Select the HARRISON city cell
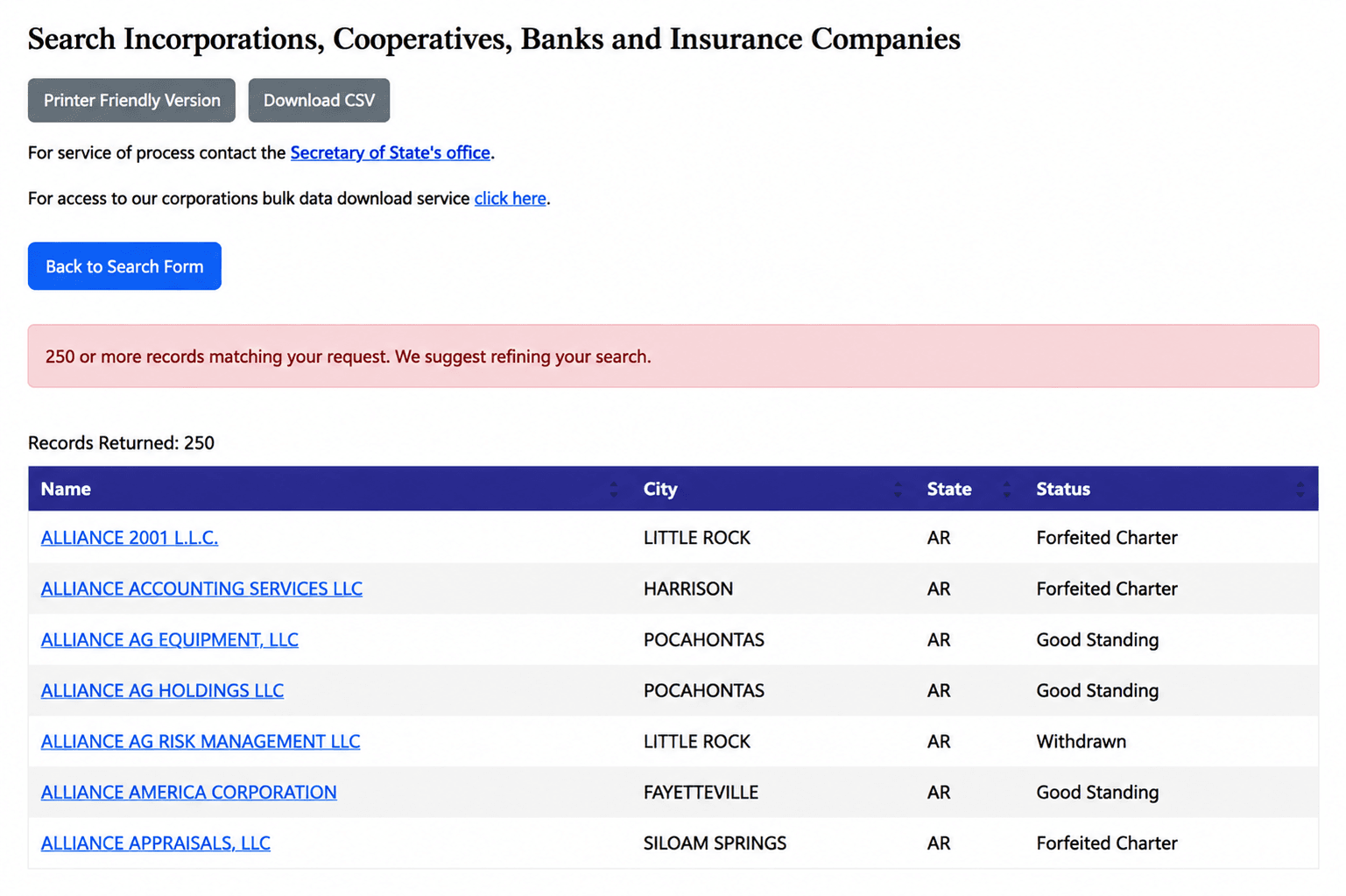This screenshot has height=896, width=1346. (x=688, y=589)
